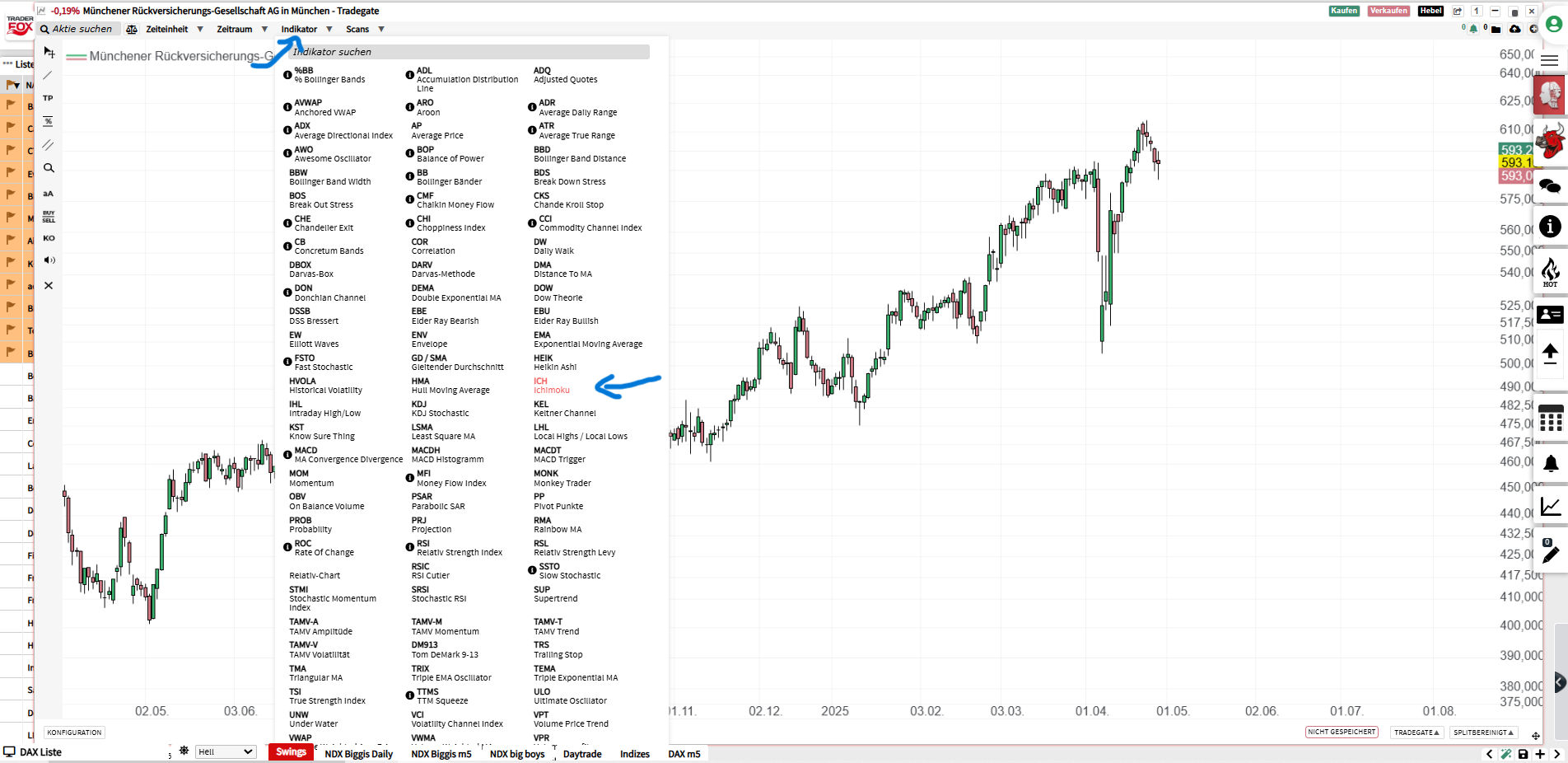
Task: Click the BUY/SELL marker tool
Action: point(48,216)
